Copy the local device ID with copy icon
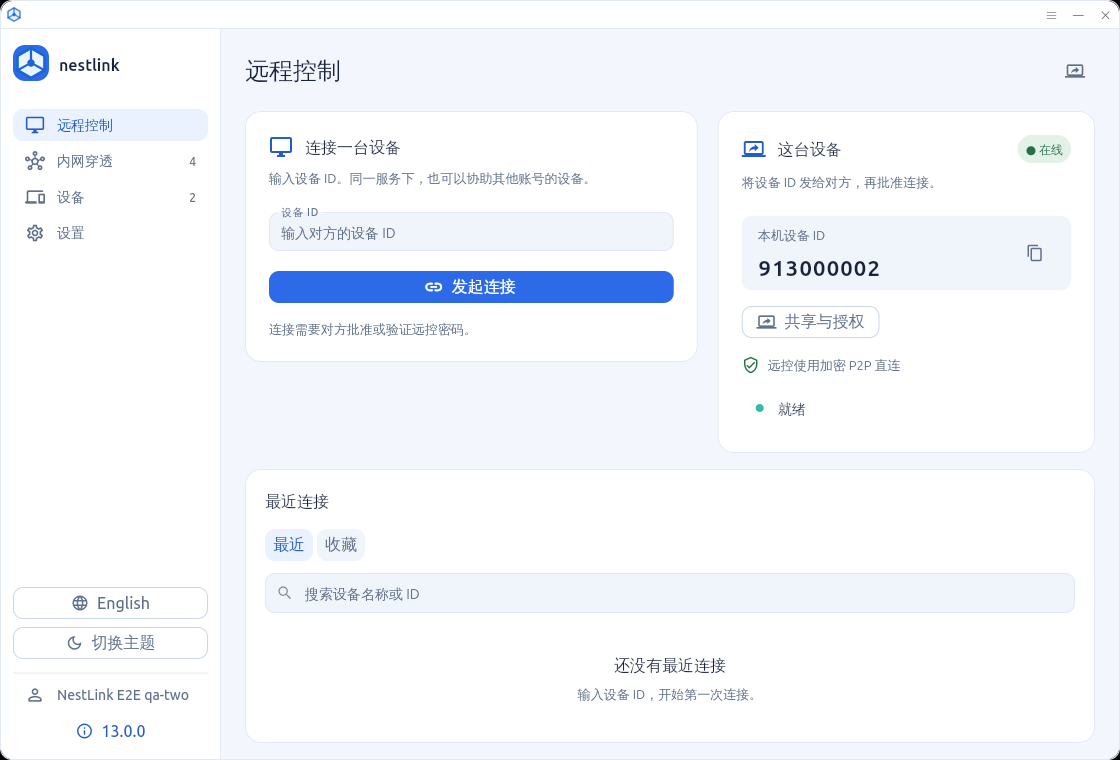 click(x=1034, y=253)
